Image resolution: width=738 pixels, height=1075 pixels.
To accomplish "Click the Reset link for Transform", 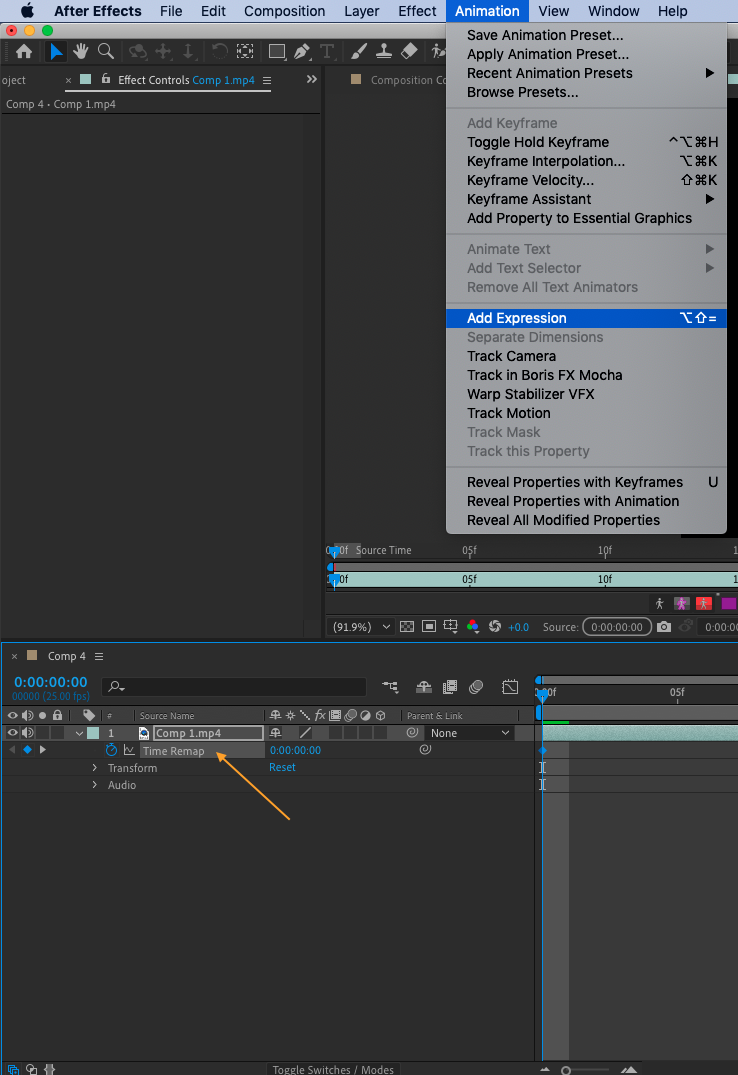I will click(x=282, y=767).
